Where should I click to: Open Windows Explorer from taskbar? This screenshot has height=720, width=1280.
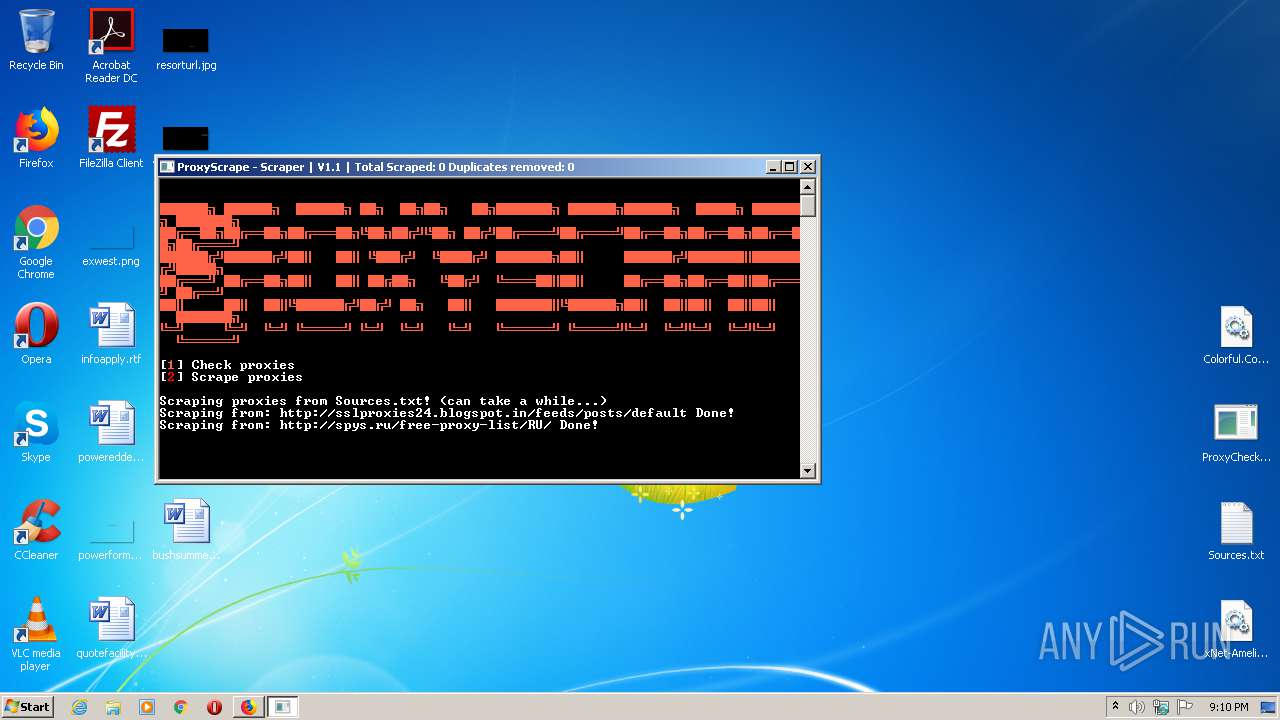113,707
